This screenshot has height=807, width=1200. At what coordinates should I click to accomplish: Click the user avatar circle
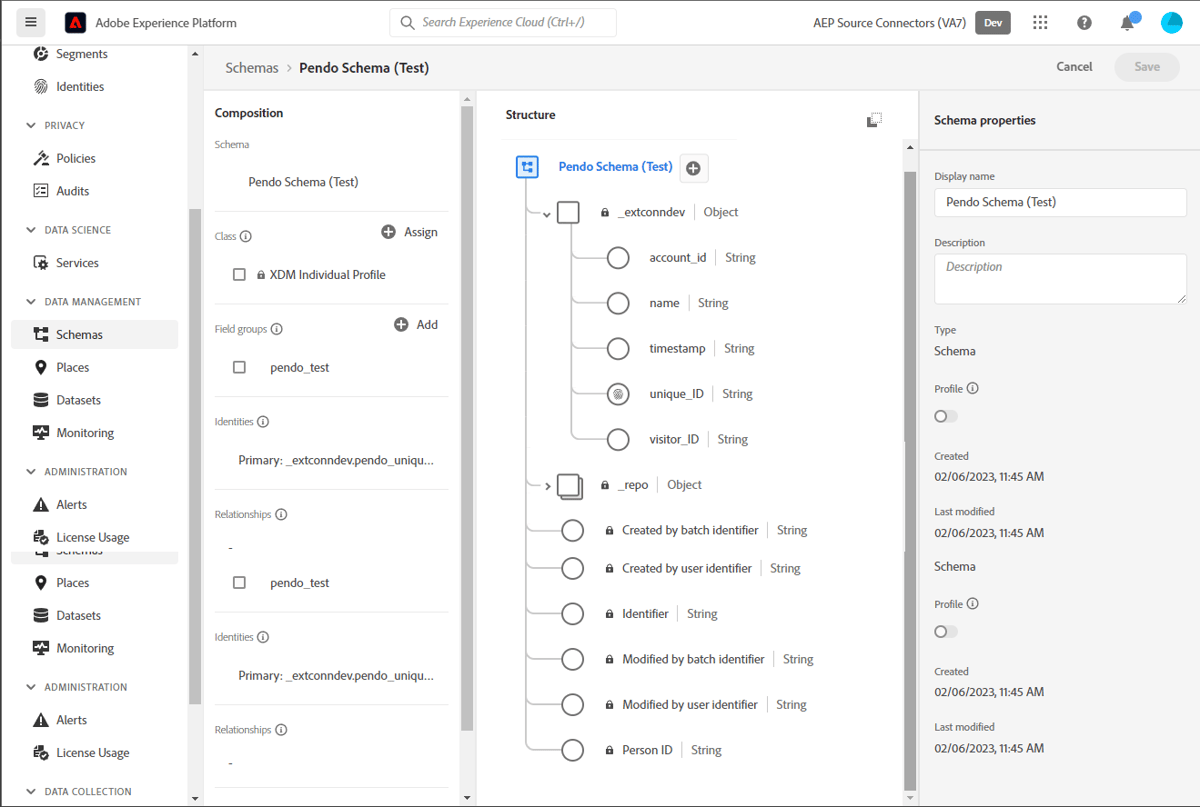1171,22
